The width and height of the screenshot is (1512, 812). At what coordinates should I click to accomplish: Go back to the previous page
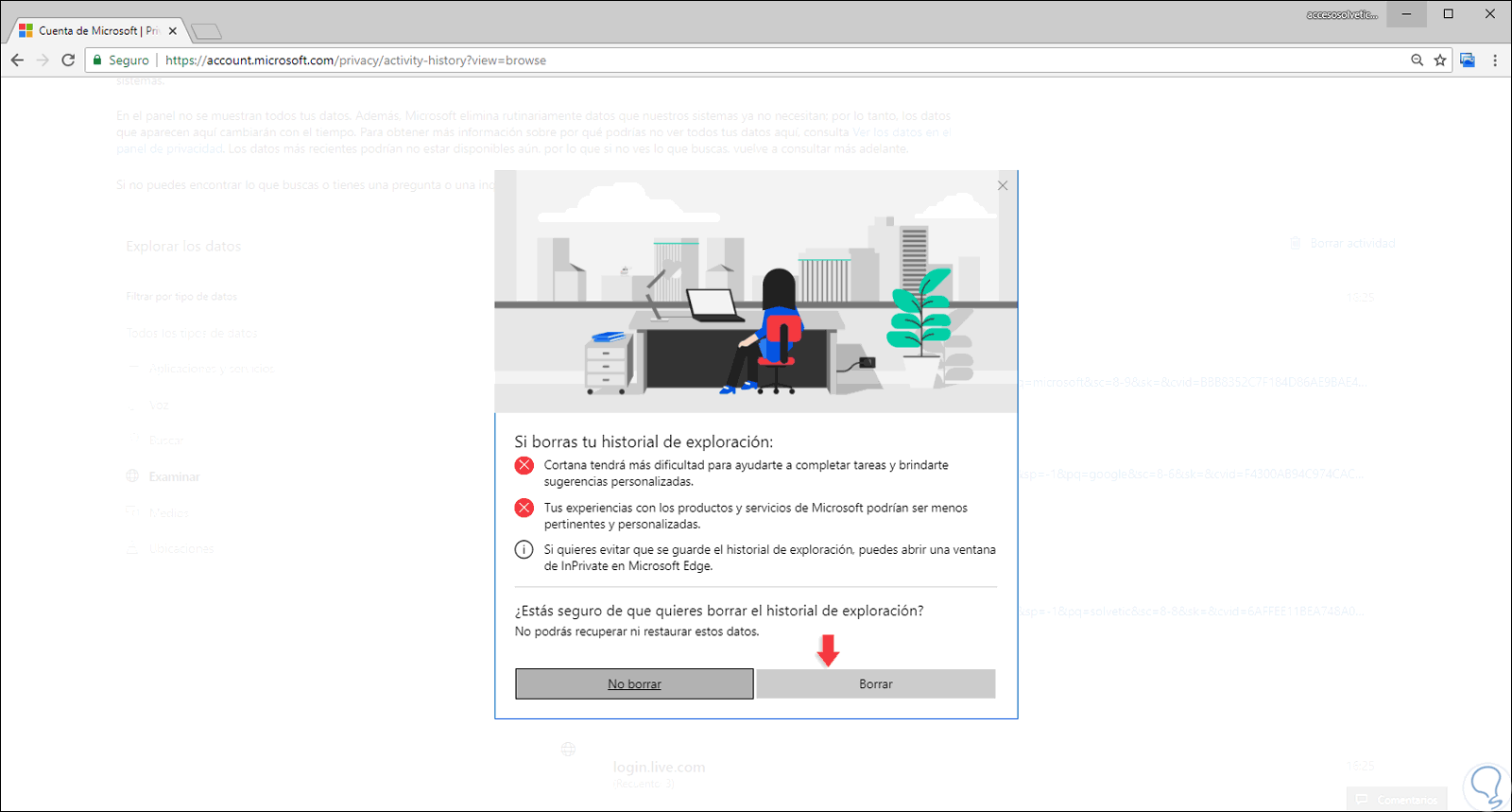17,60
